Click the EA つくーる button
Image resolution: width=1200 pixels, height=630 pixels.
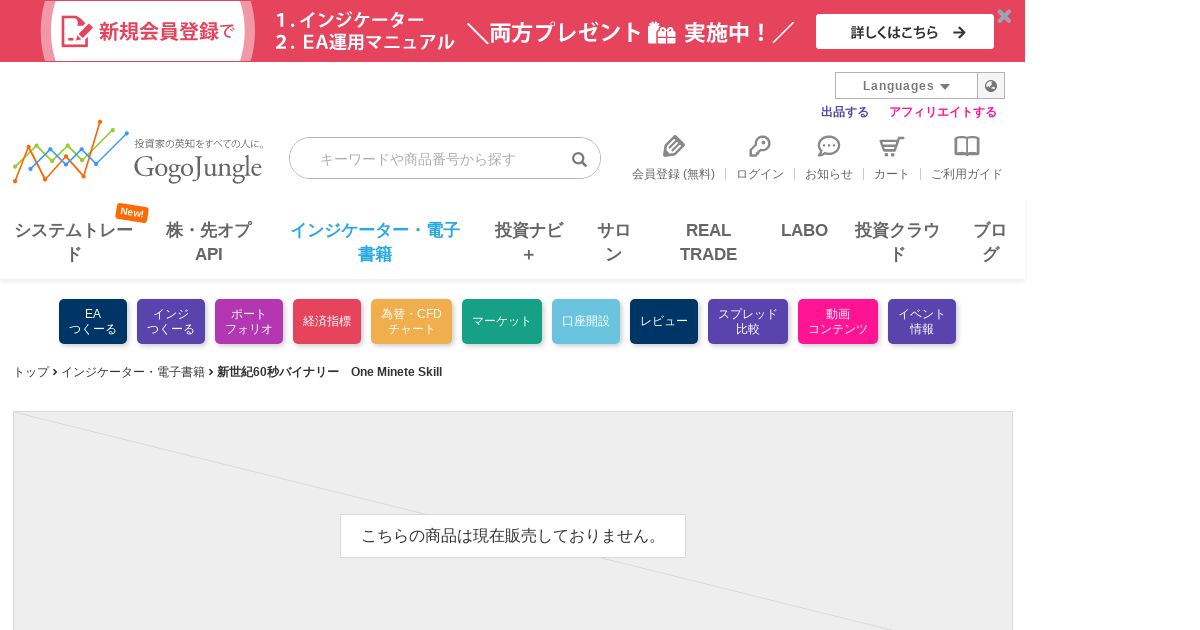click(x=93, y=321)
